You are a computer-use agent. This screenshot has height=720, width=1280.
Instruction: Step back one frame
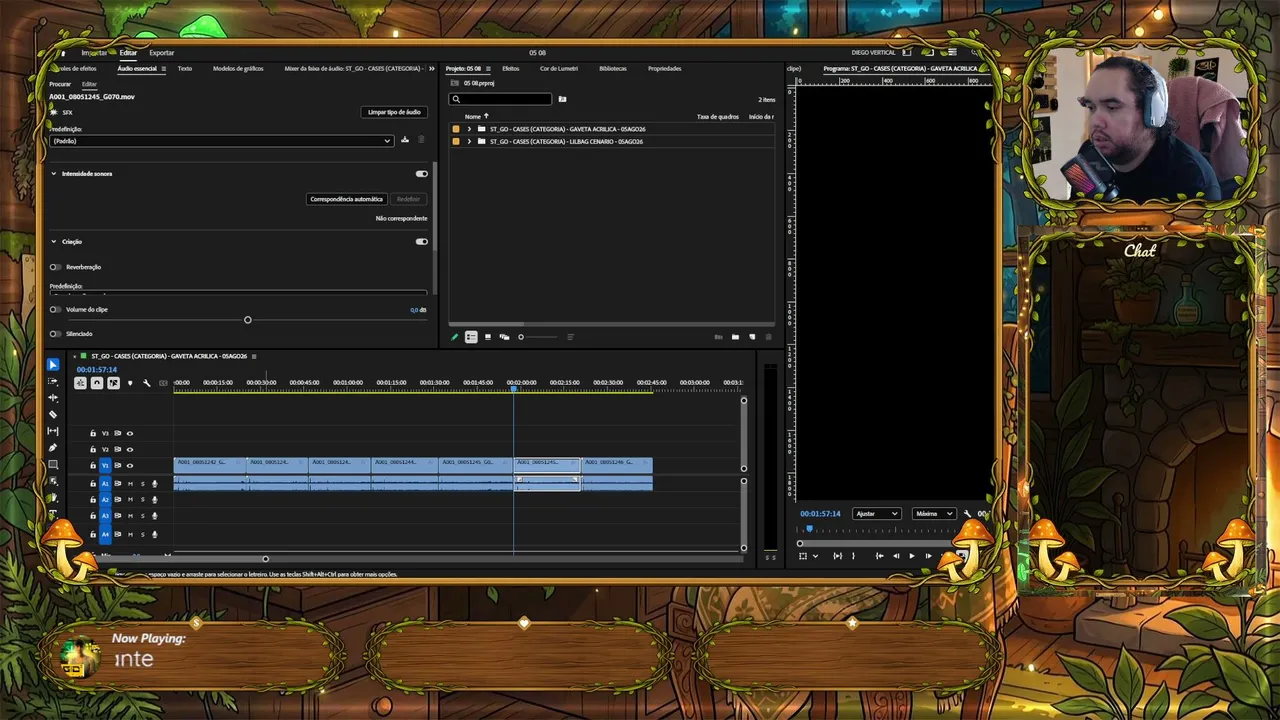tap(895, 556)
